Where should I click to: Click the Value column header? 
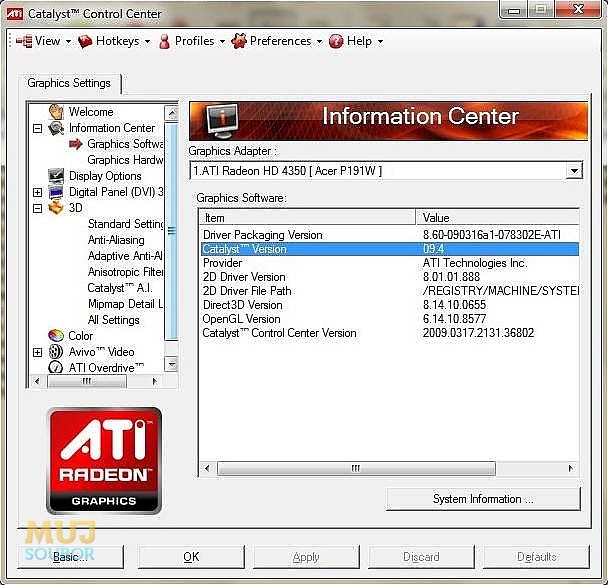(x=497, y=218)
